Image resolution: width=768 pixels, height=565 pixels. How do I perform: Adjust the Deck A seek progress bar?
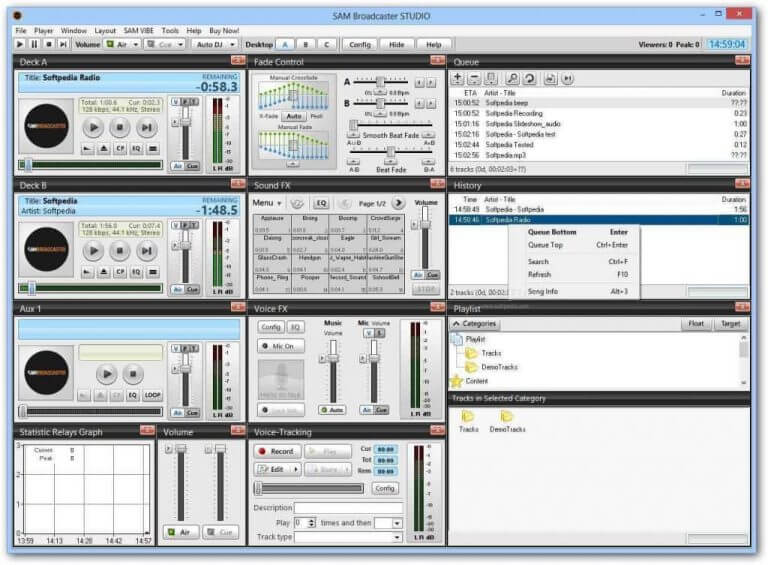click(90, 165)
